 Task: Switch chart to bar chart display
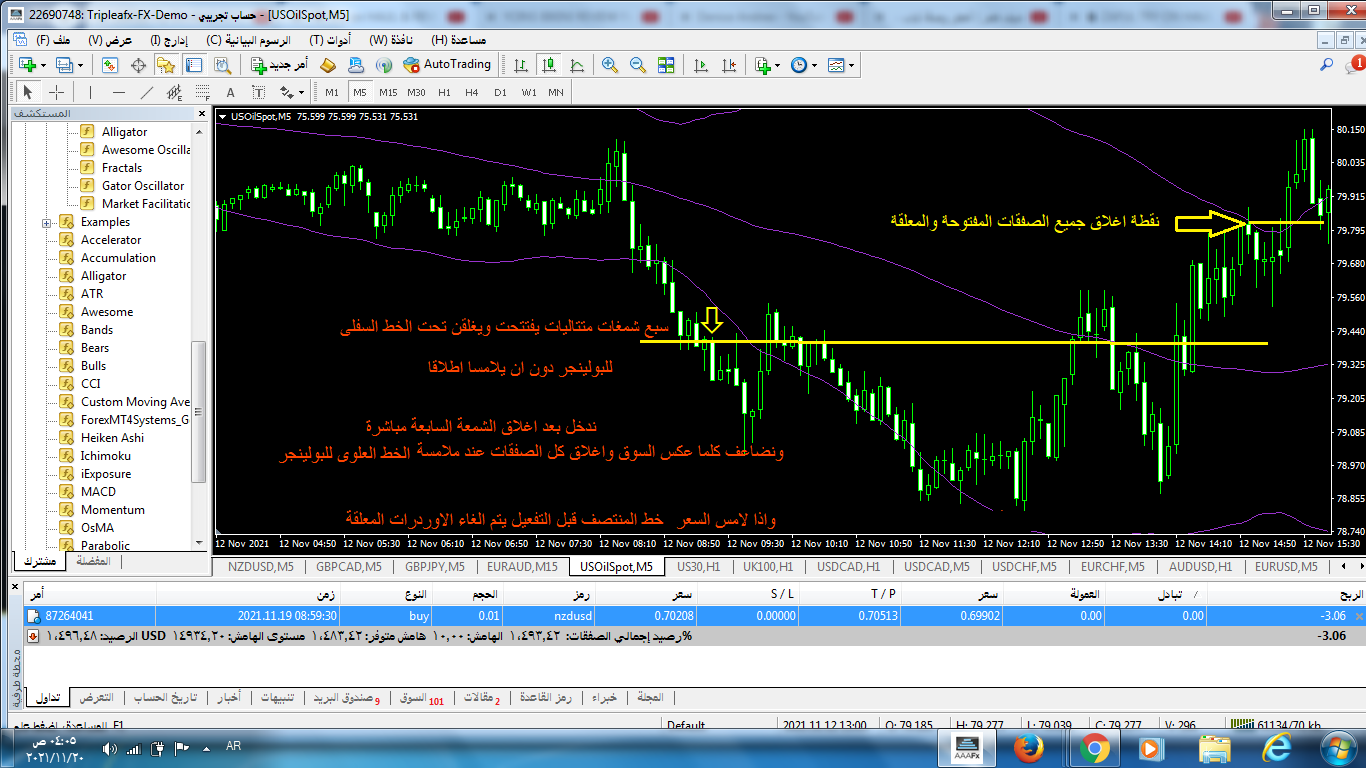[x=520, y=65]
